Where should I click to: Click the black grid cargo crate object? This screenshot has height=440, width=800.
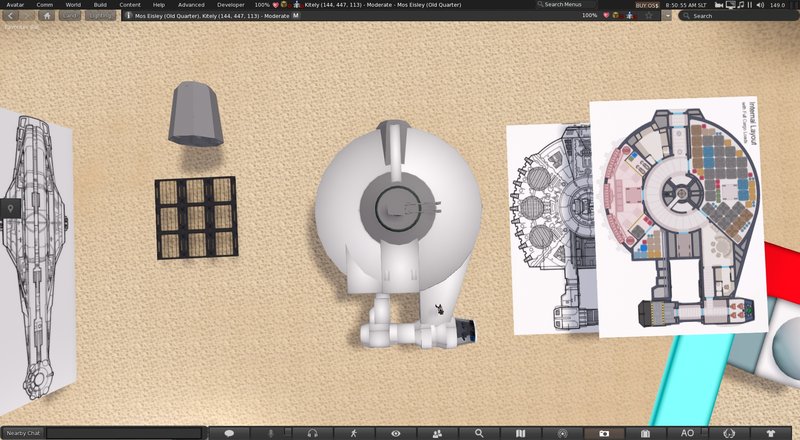197,218
